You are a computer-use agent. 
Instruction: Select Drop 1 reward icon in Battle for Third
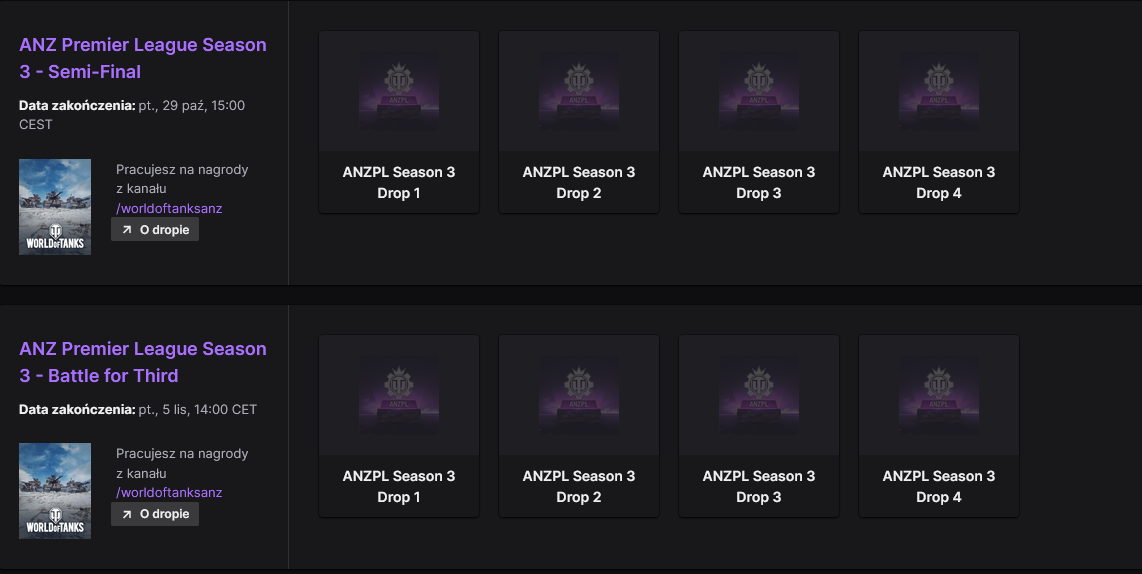pyautogui.click(x=399, y=395)
